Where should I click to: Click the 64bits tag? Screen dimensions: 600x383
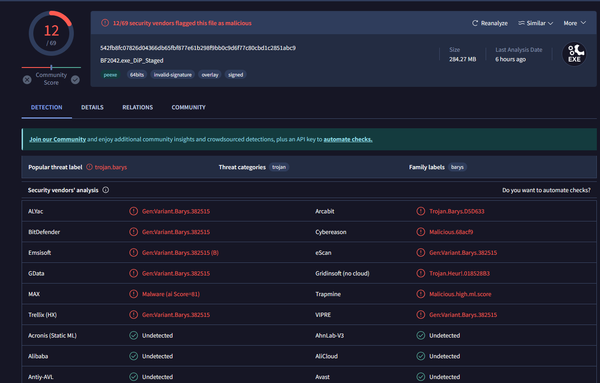[x=137, y=75]
